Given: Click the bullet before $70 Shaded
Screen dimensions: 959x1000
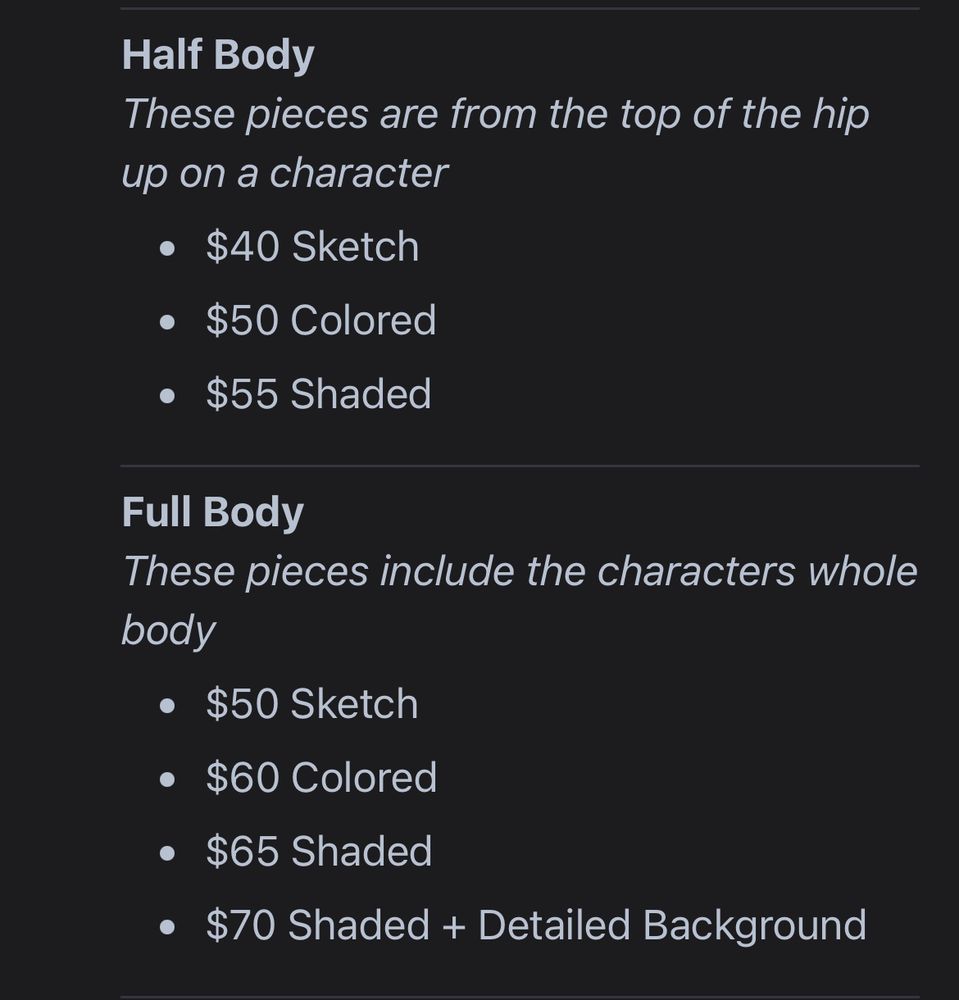Looking at the screenshot, I should (167, 927).
